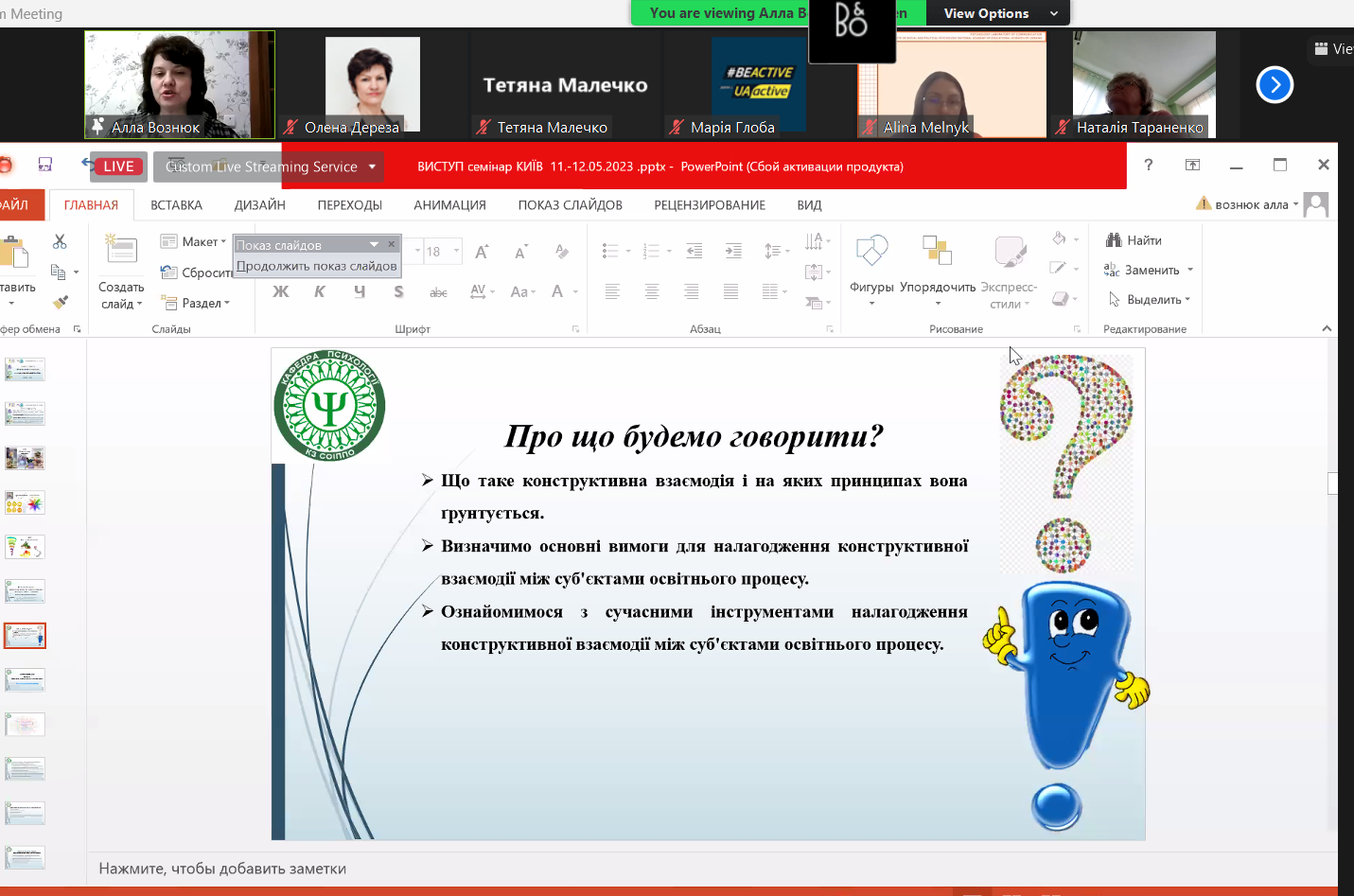Open the Фигуры shapes gallery
Viewport: 1354px width, 896px height.
pos(871,252)
